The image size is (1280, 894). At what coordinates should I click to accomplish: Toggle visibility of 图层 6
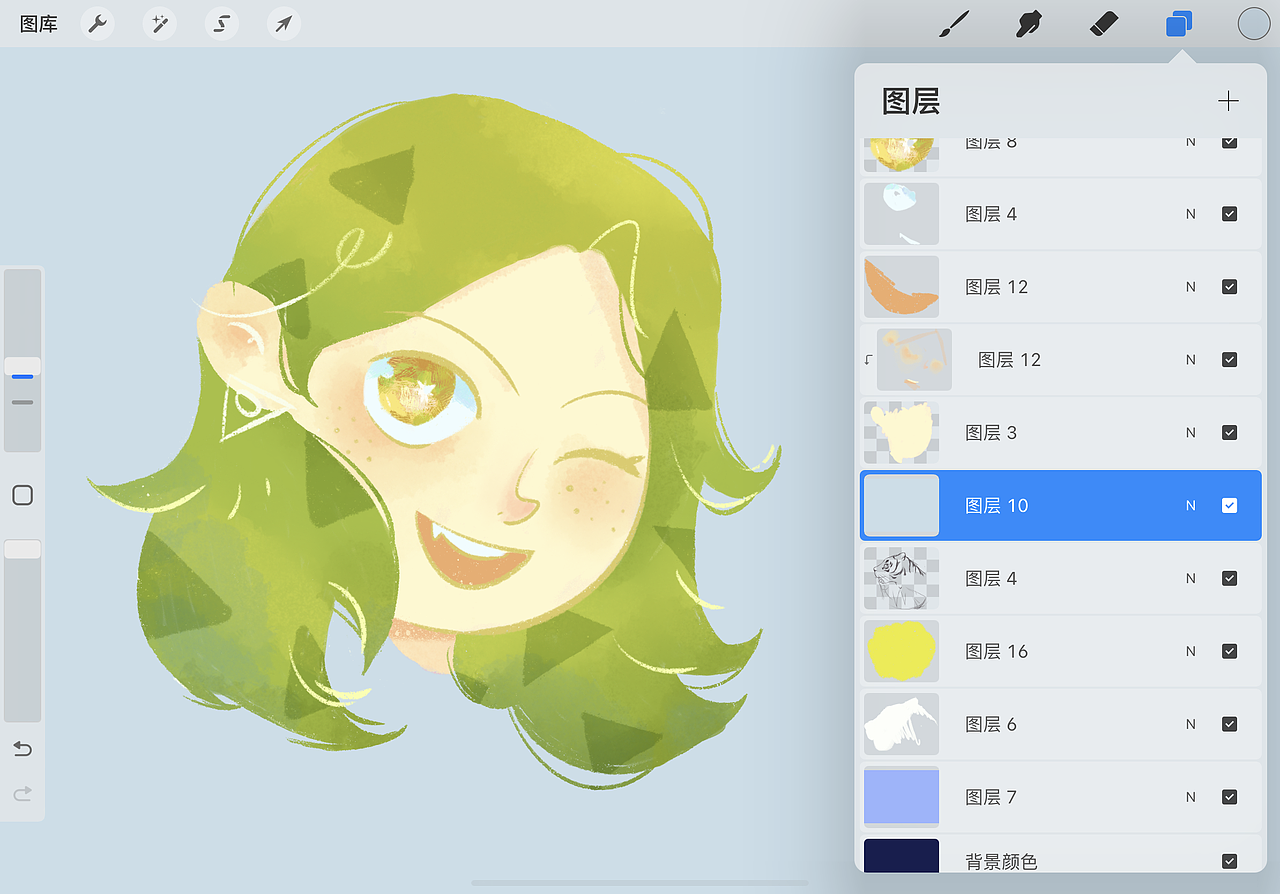point(1229,724)
